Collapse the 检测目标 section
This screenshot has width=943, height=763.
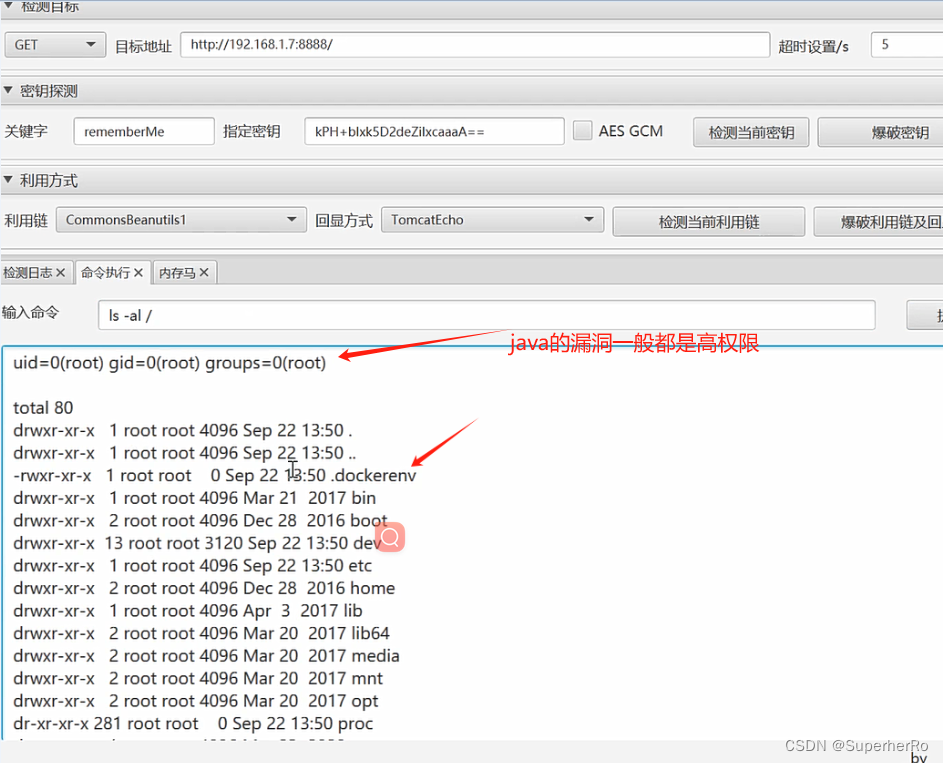coord(8,5)
